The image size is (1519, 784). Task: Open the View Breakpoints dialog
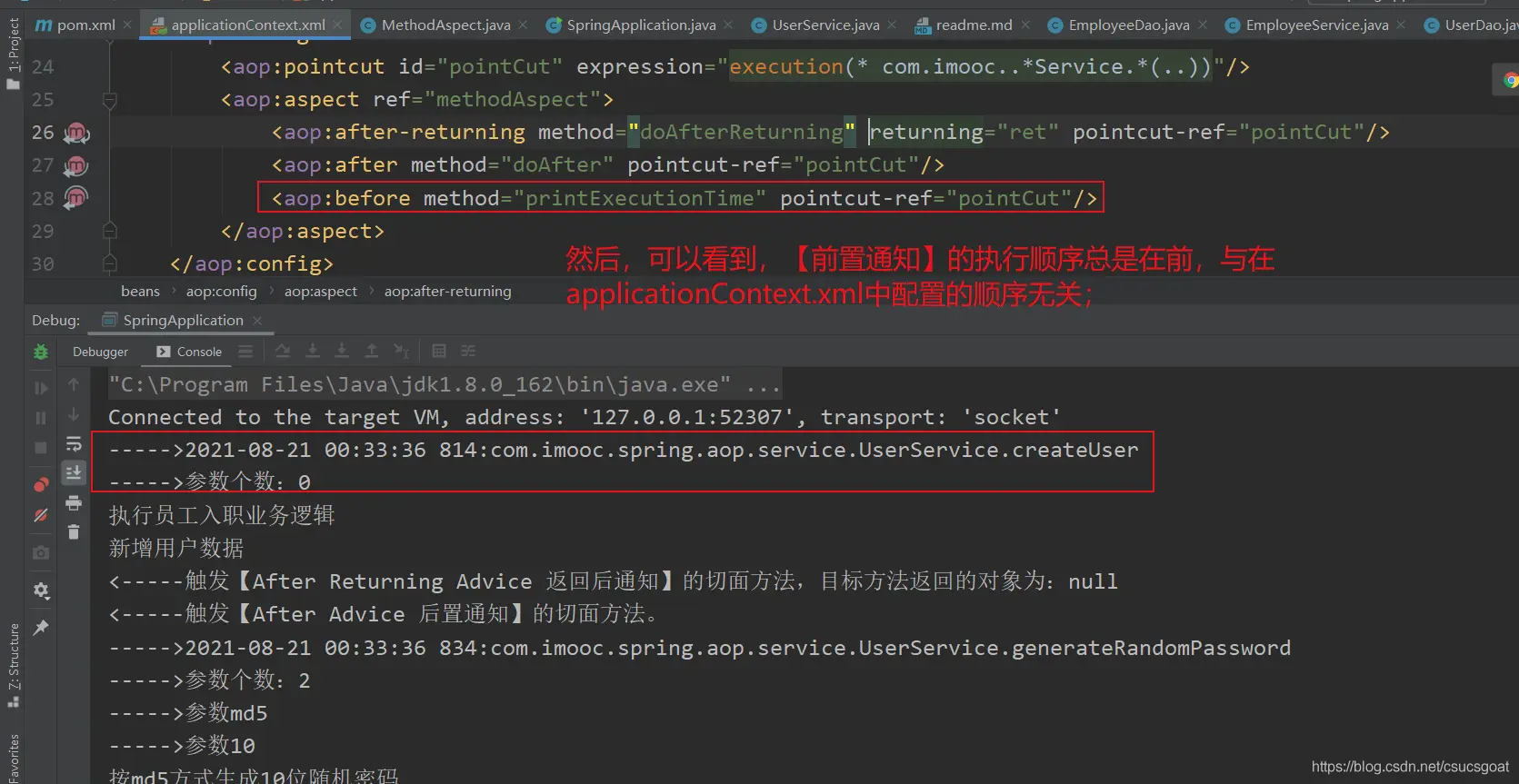[41, 484]
